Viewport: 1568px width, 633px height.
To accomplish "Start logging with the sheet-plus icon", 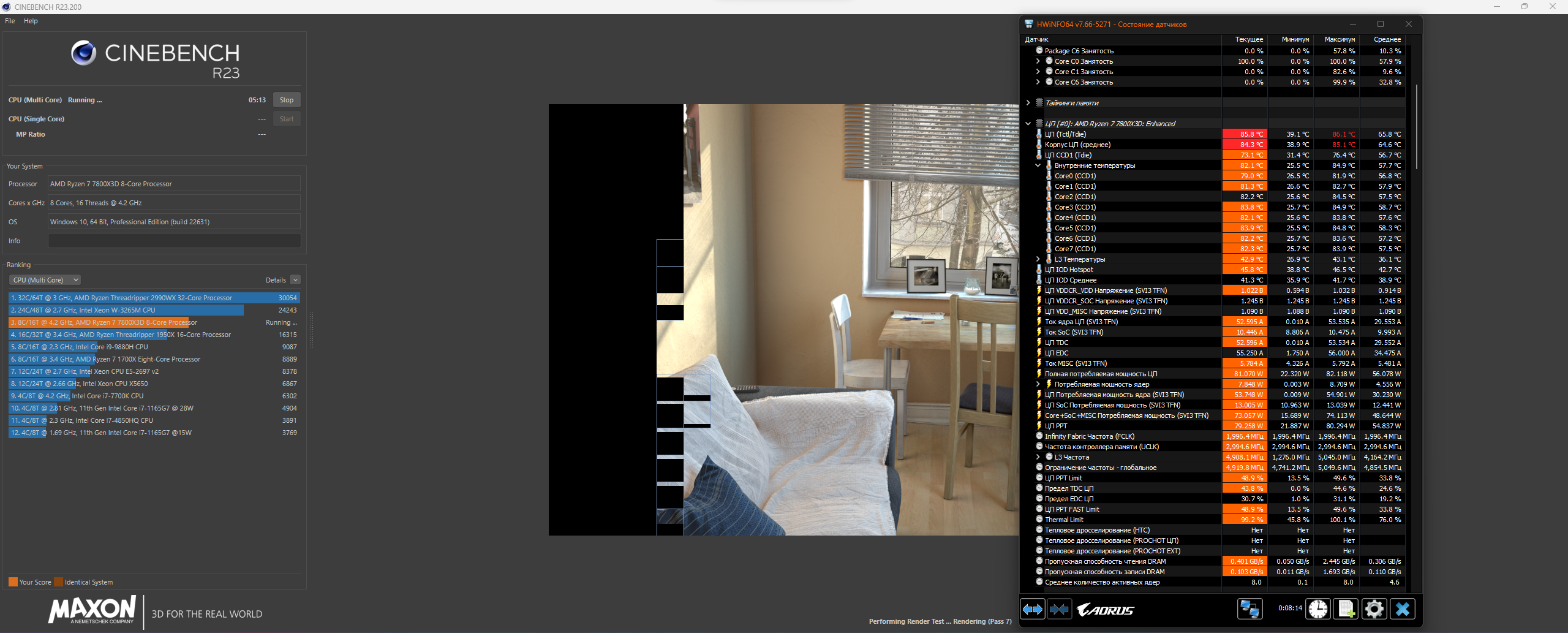I will [1346, 609].
